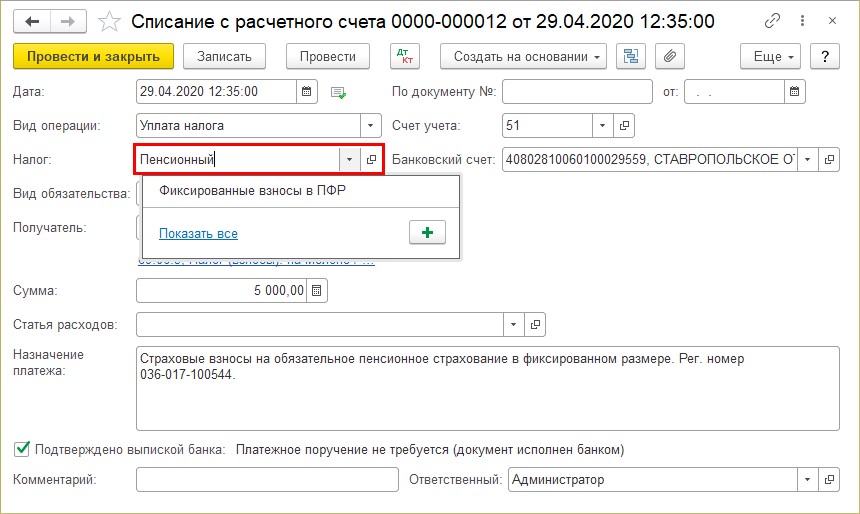Click the 'Провести' button
860x514 pixels.
328,57
